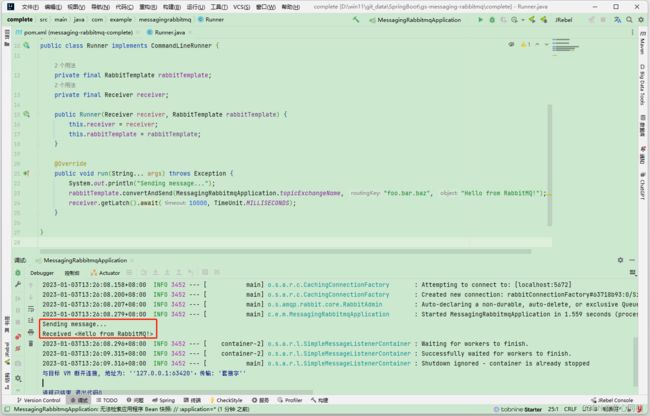Switch to Runner.java editor tab
This screenshot has width=650, height=416.
click(169, 32)
